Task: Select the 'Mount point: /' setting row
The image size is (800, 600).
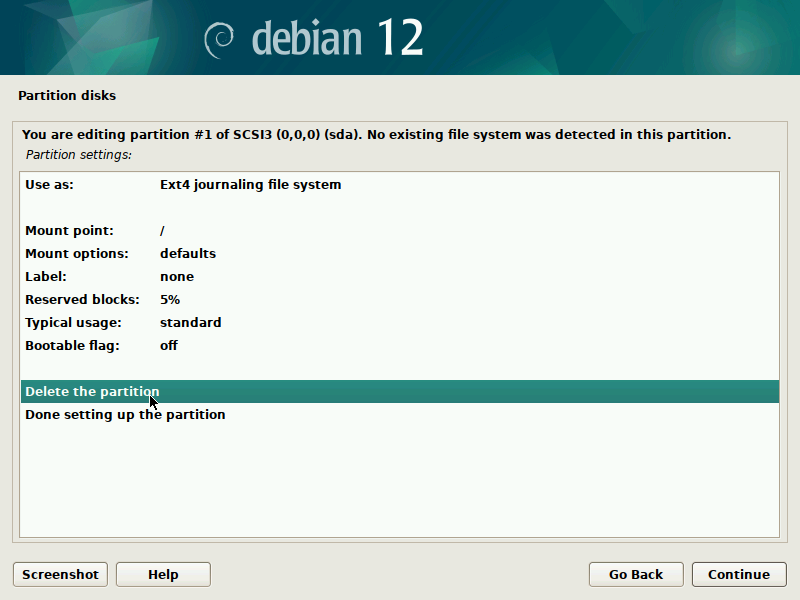Action: point(399,231)
